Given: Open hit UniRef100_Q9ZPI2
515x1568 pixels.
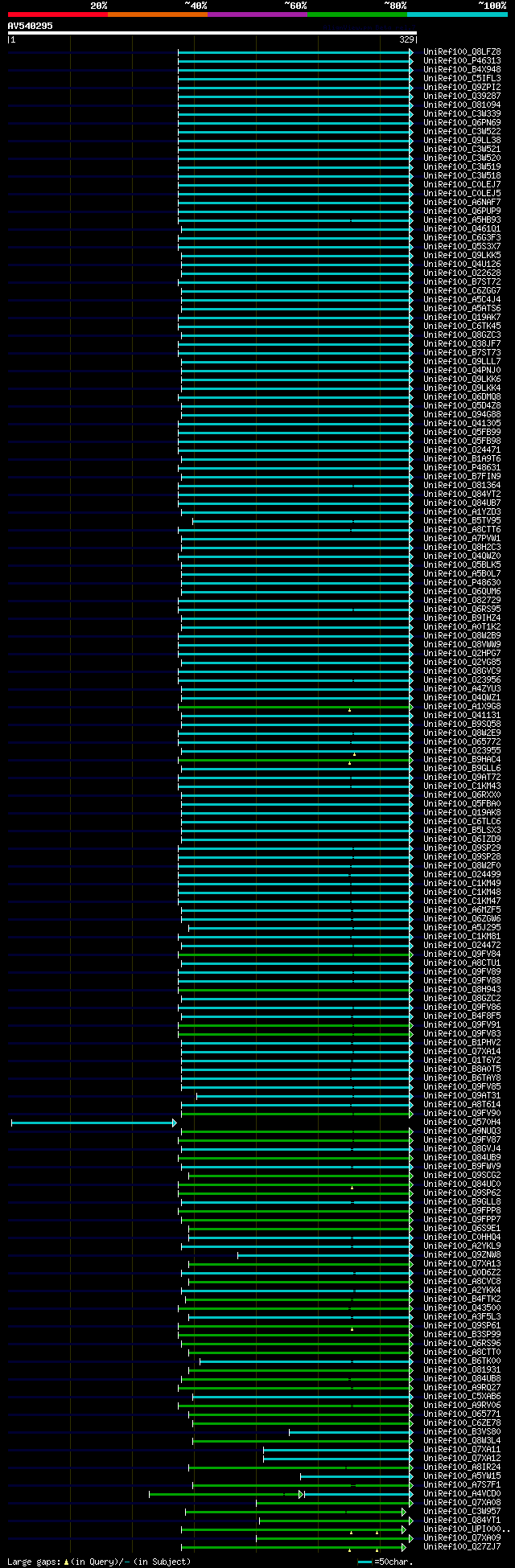Looking at the screenshot, I should [462, 87].
